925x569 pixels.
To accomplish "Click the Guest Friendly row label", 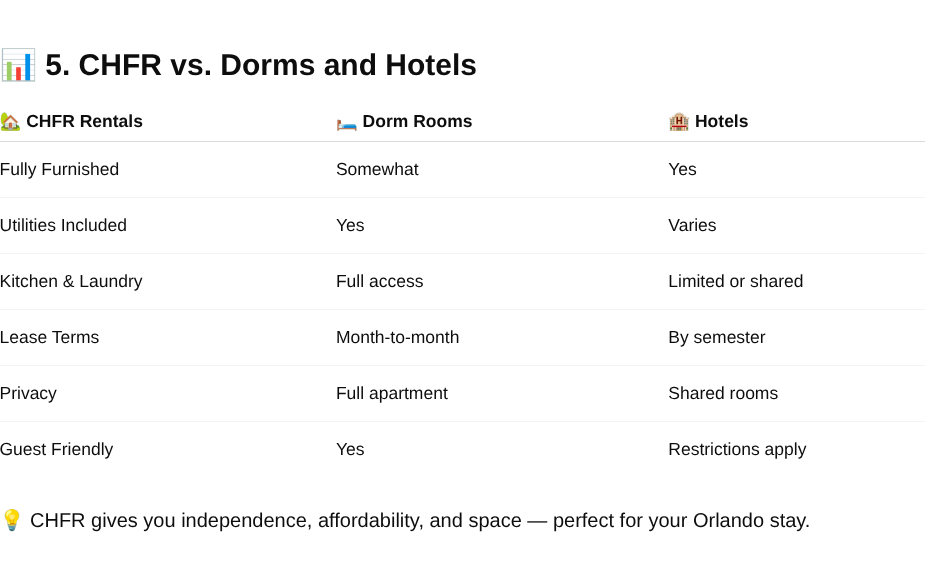I will (x=57, y=449).
